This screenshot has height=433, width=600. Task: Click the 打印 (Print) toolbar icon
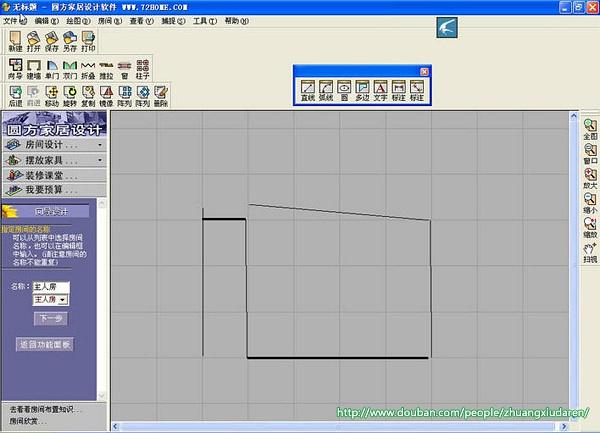(88, 41)
